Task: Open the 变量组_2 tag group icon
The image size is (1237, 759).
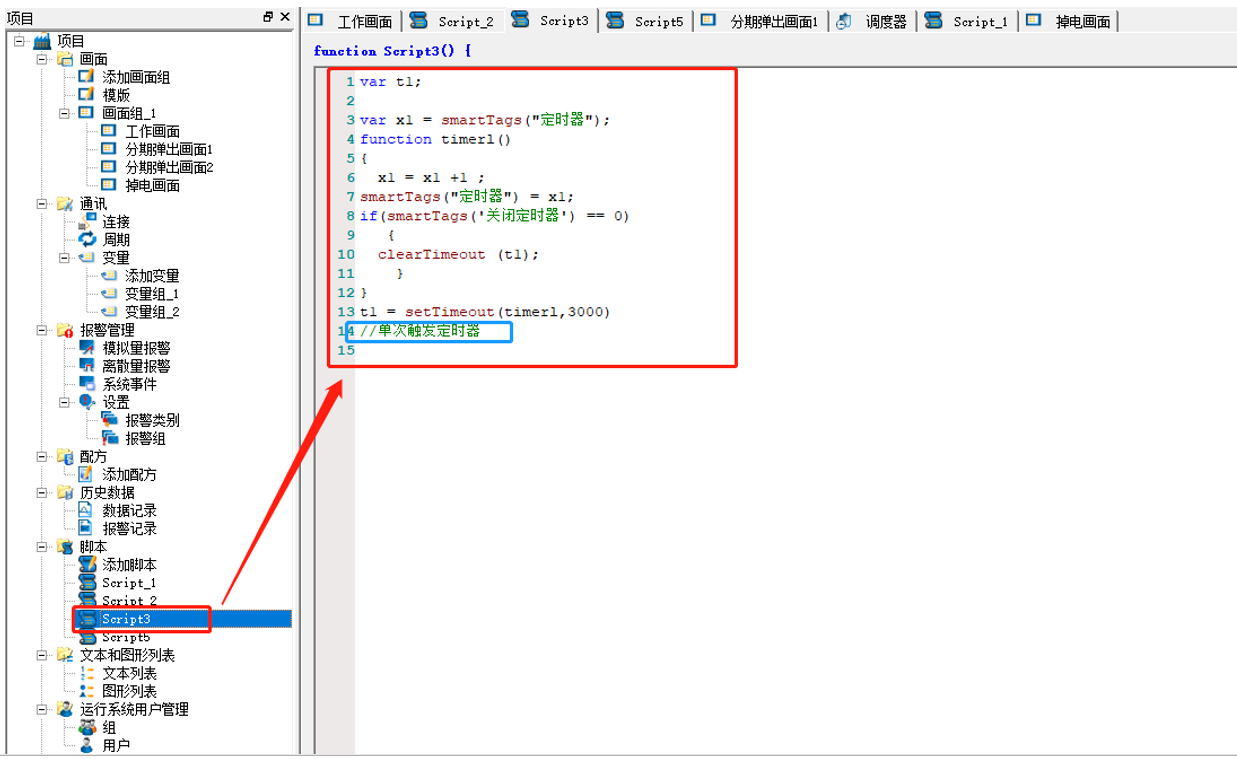Action: click(109, 311)
